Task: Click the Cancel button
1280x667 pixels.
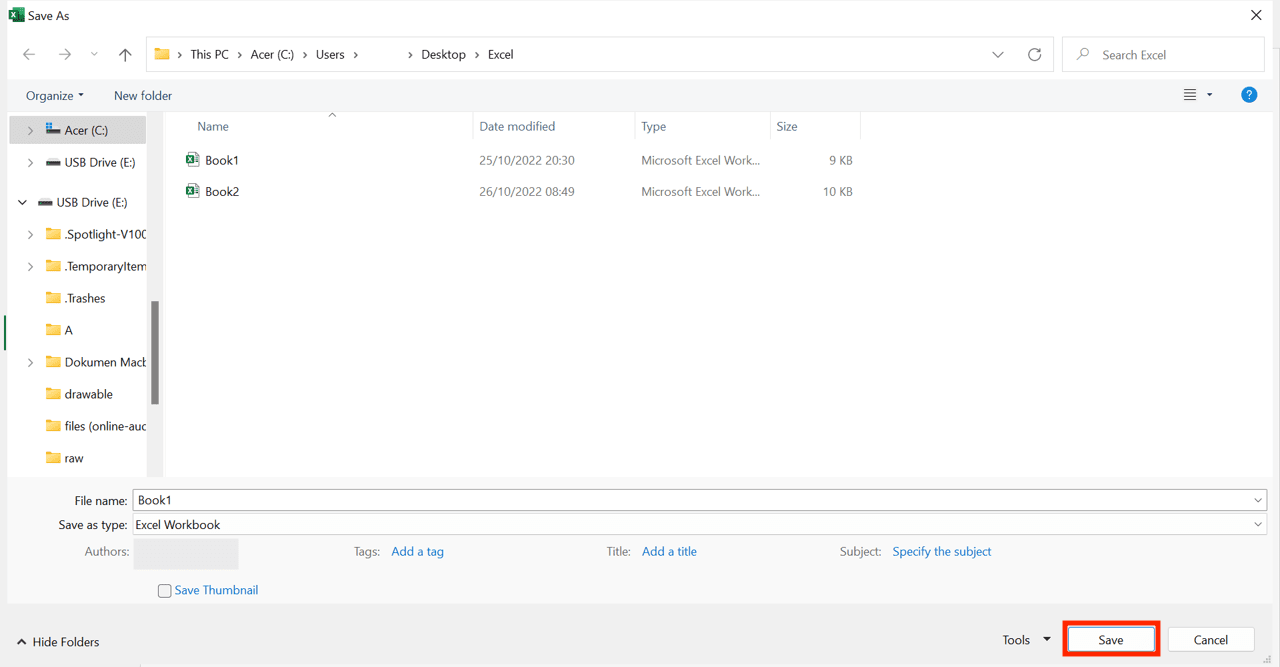Action: [1210, 640]
